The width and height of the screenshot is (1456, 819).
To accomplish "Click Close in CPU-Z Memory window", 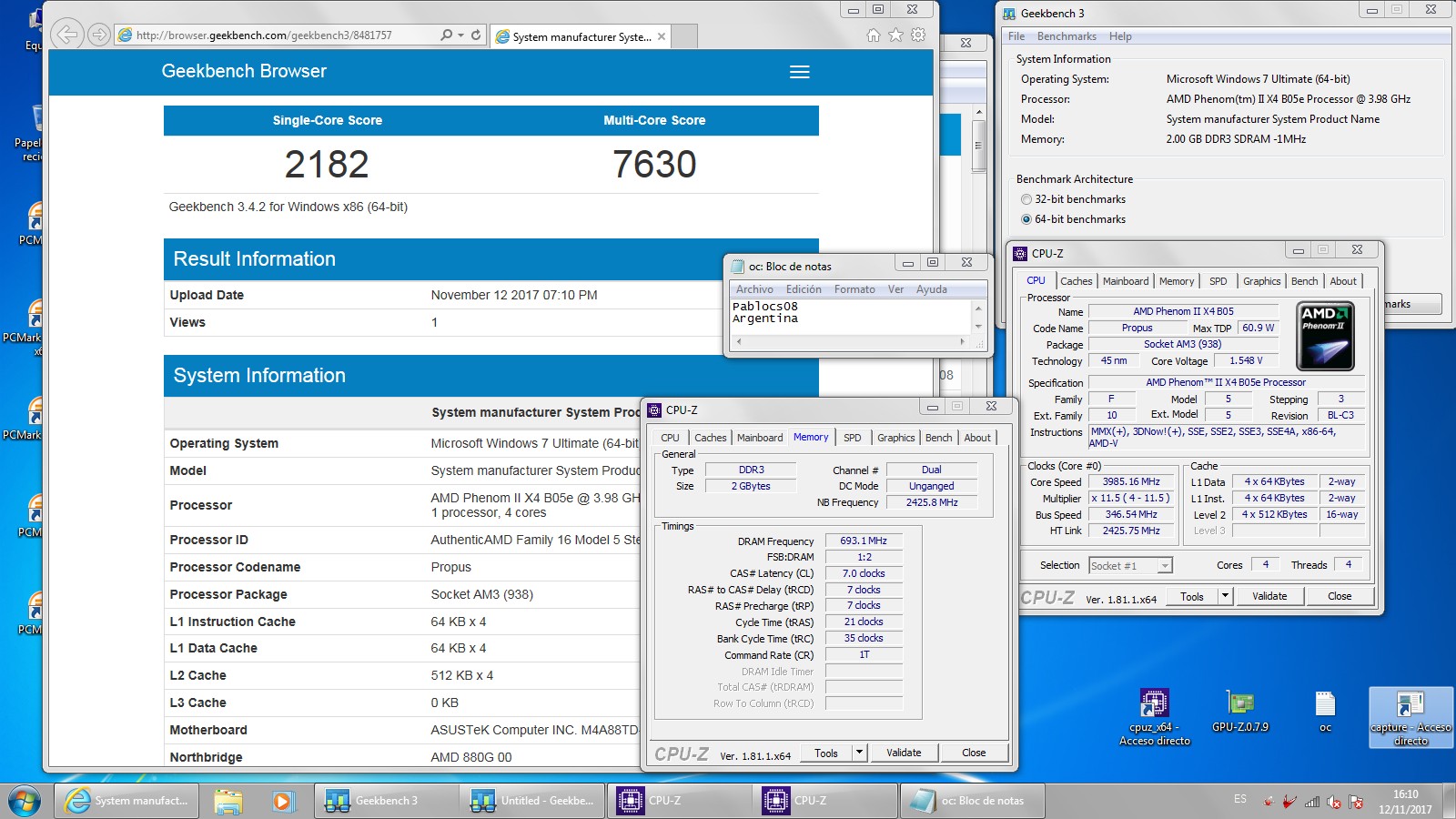I will (x=974, y=753).
